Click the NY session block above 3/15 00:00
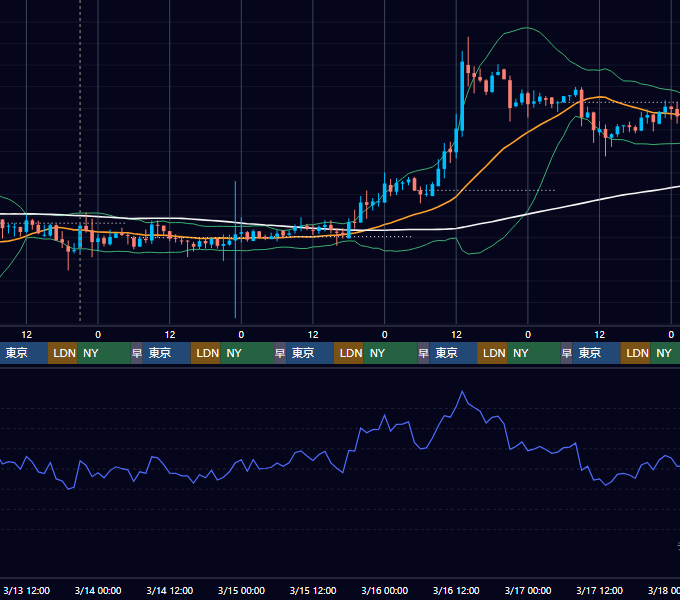 pyautogui.click(x=247, y=353)
